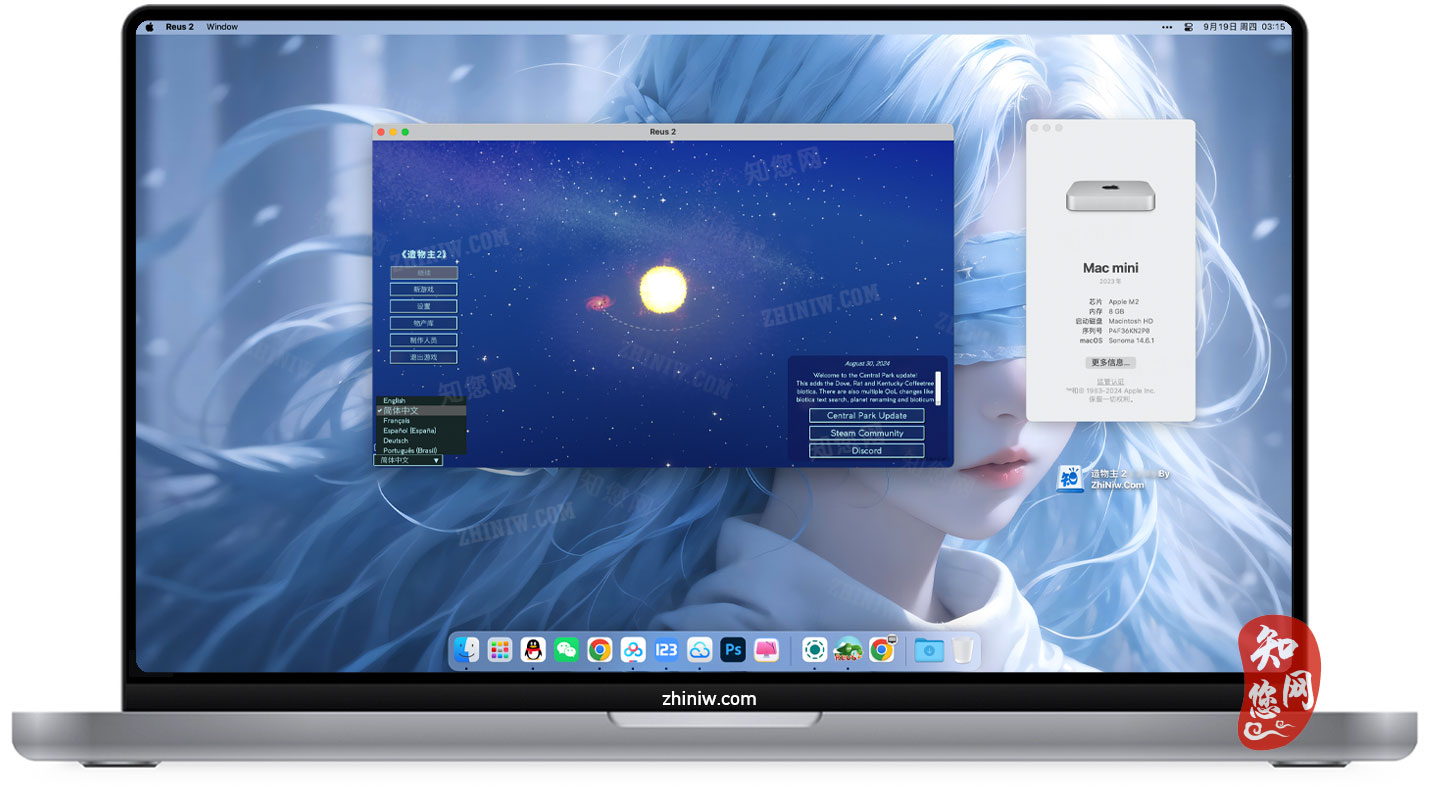Open the white cloud sync app icon
This screenshot has height=797, width=1429.
pyautogui.click(x=700, y=650)
